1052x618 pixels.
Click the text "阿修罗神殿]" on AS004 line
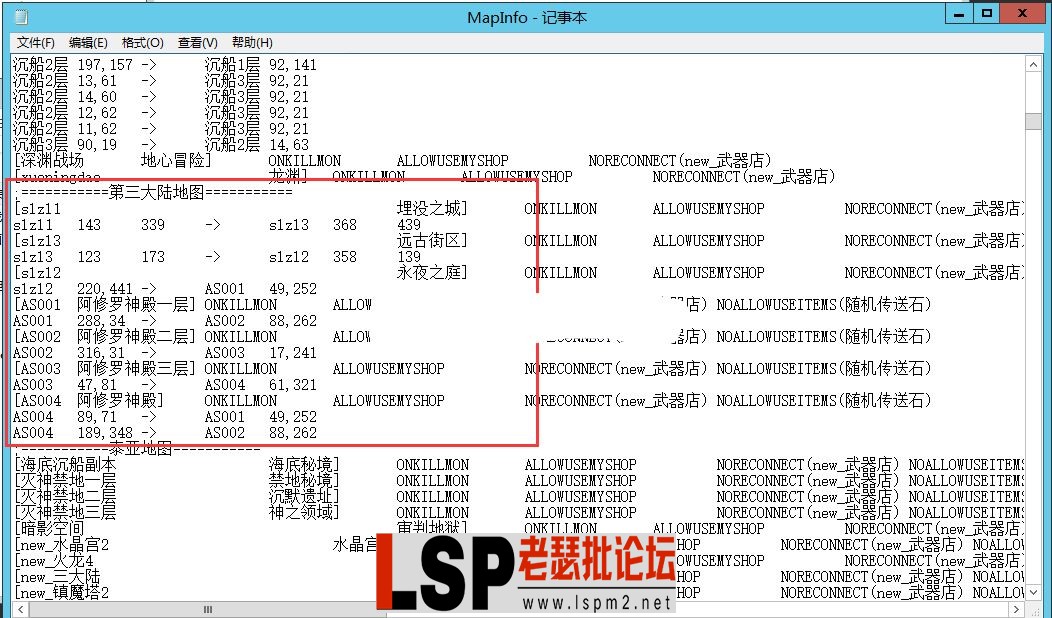(120, 401)
